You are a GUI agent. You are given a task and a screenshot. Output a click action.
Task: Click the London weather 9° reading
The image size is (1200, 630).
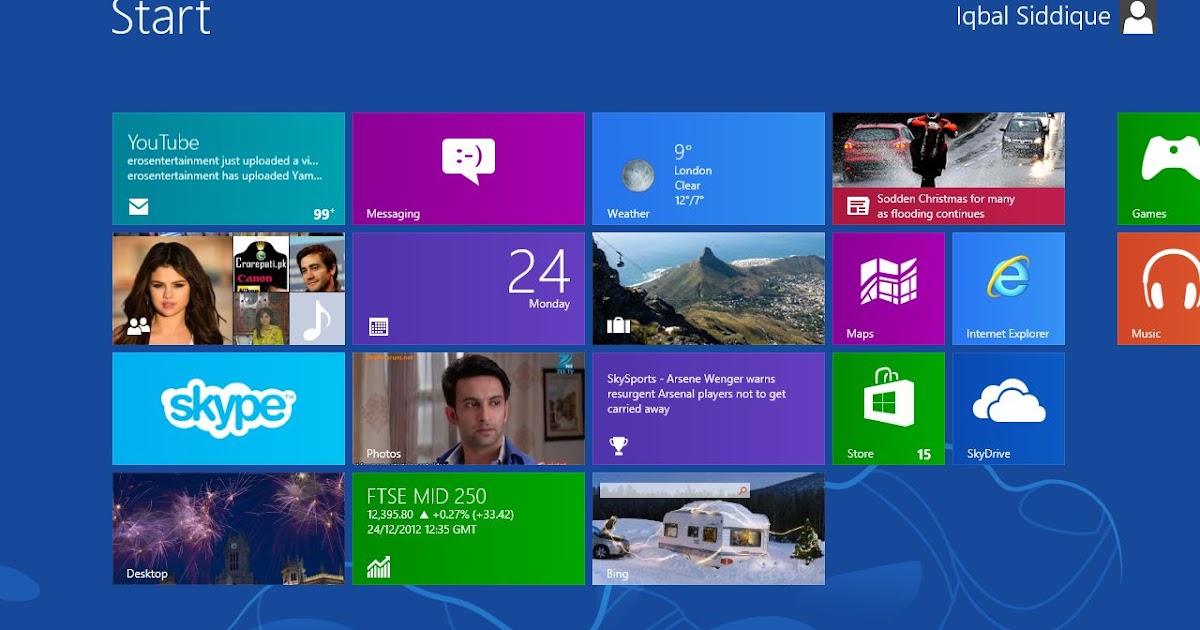tap(683, 152)
